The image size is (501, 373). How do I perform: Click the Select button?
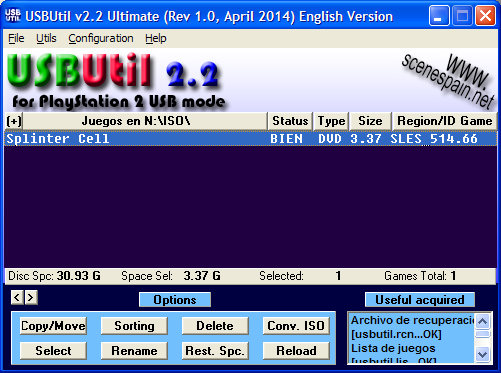pyautogui.click(x=53, y=351)
